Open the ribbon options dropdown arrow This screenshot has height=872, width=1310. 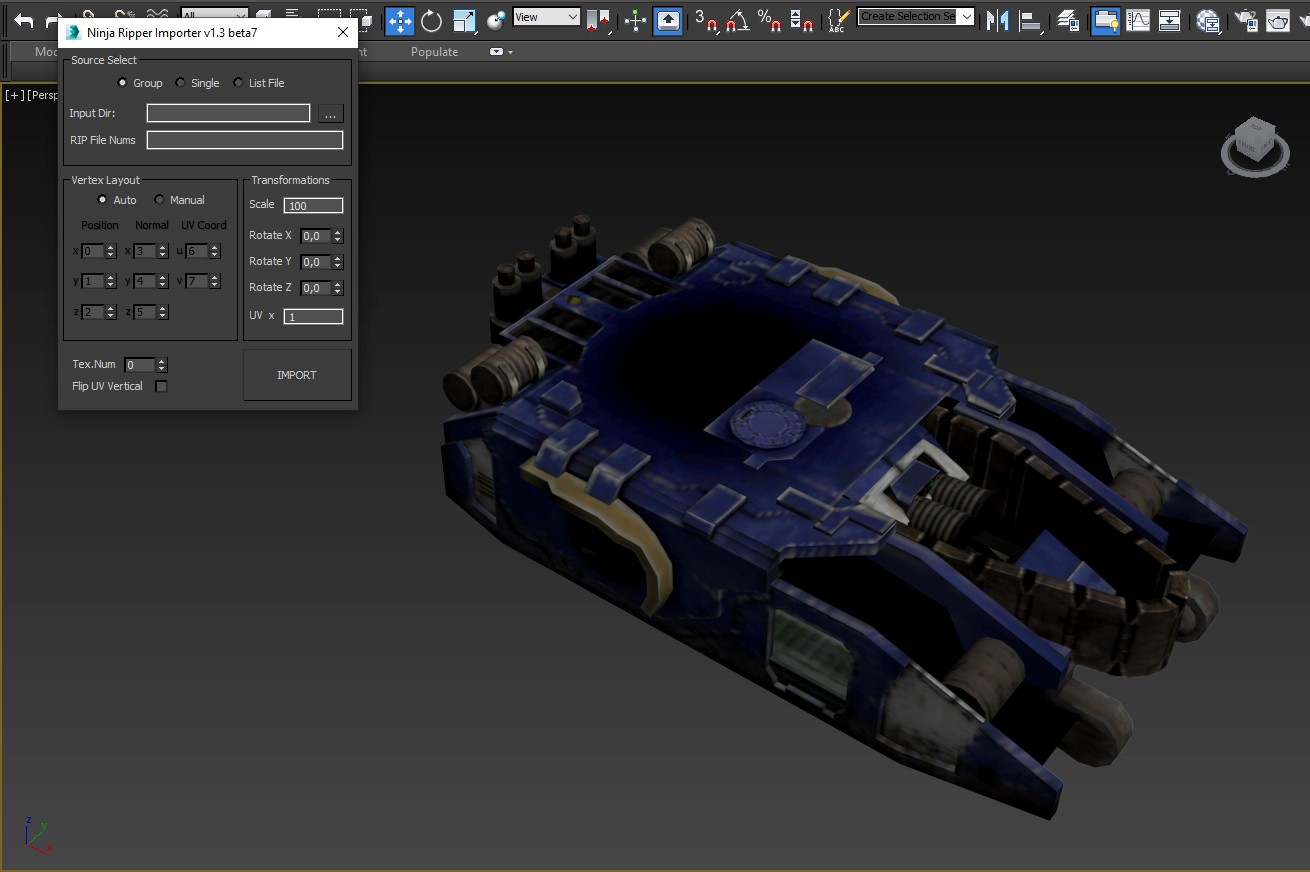[x=510, y=52]
